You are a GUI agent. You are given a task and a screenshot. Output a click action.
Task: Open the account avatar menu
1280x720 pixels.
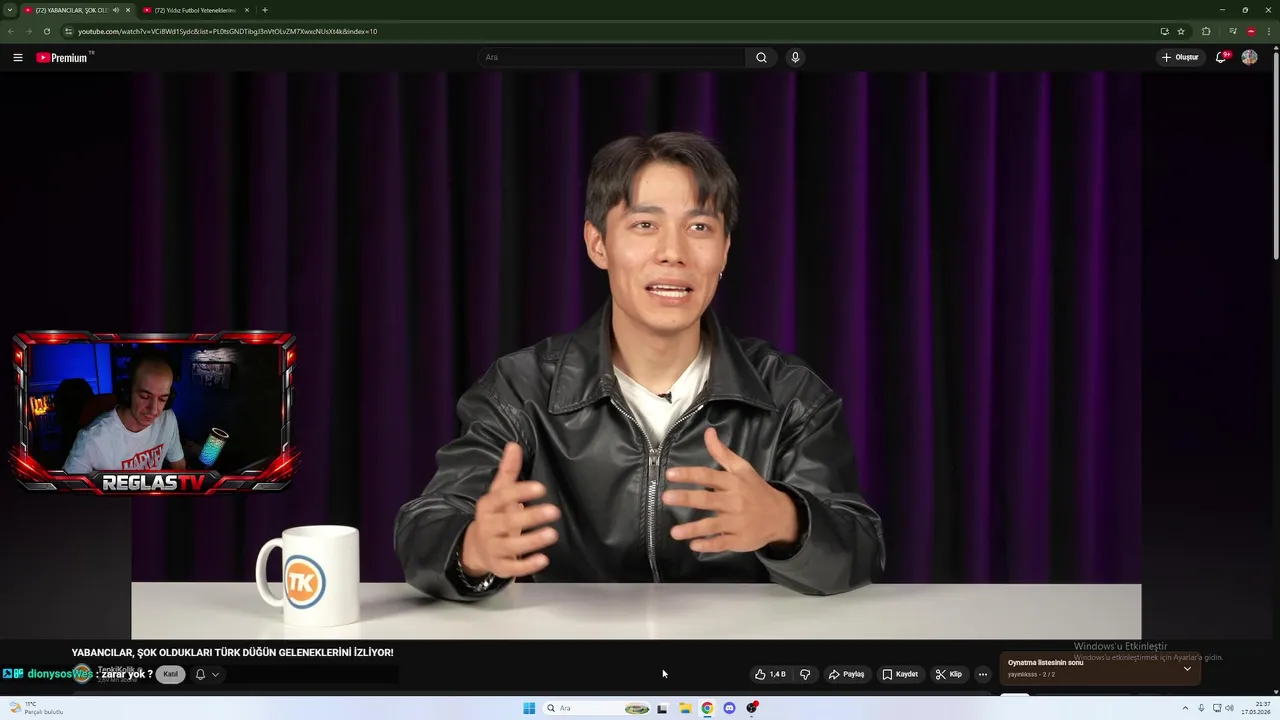click(x=1249, y=57)
